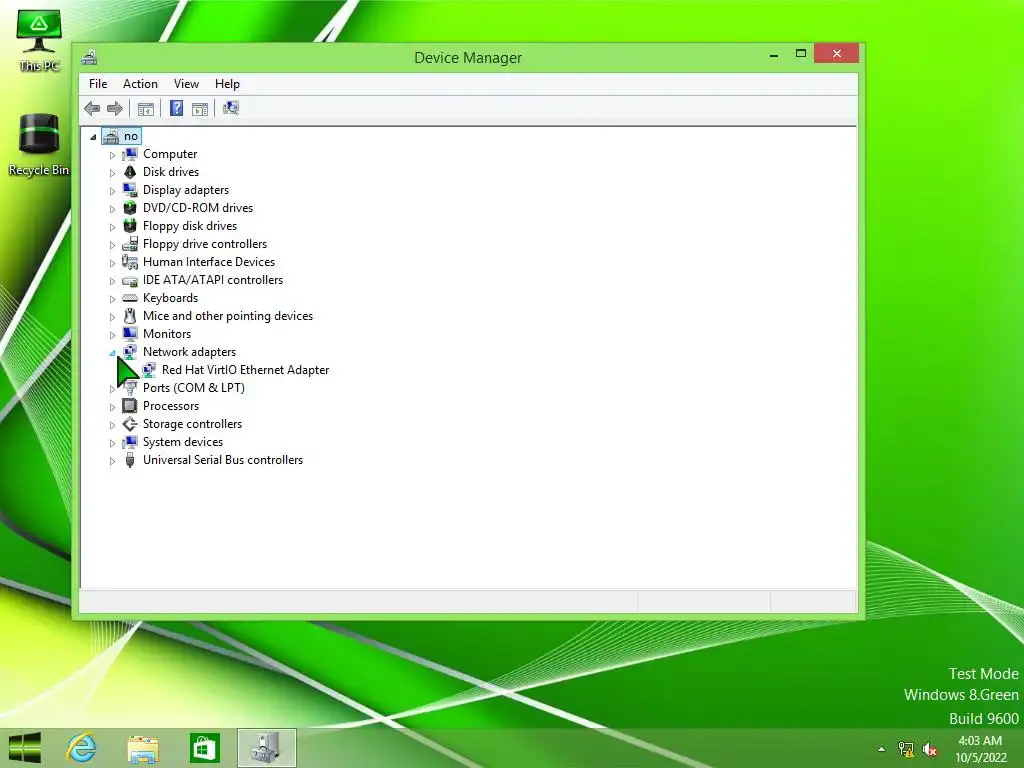
Task: Expand the System devices arrow
Action: (112, 443)
